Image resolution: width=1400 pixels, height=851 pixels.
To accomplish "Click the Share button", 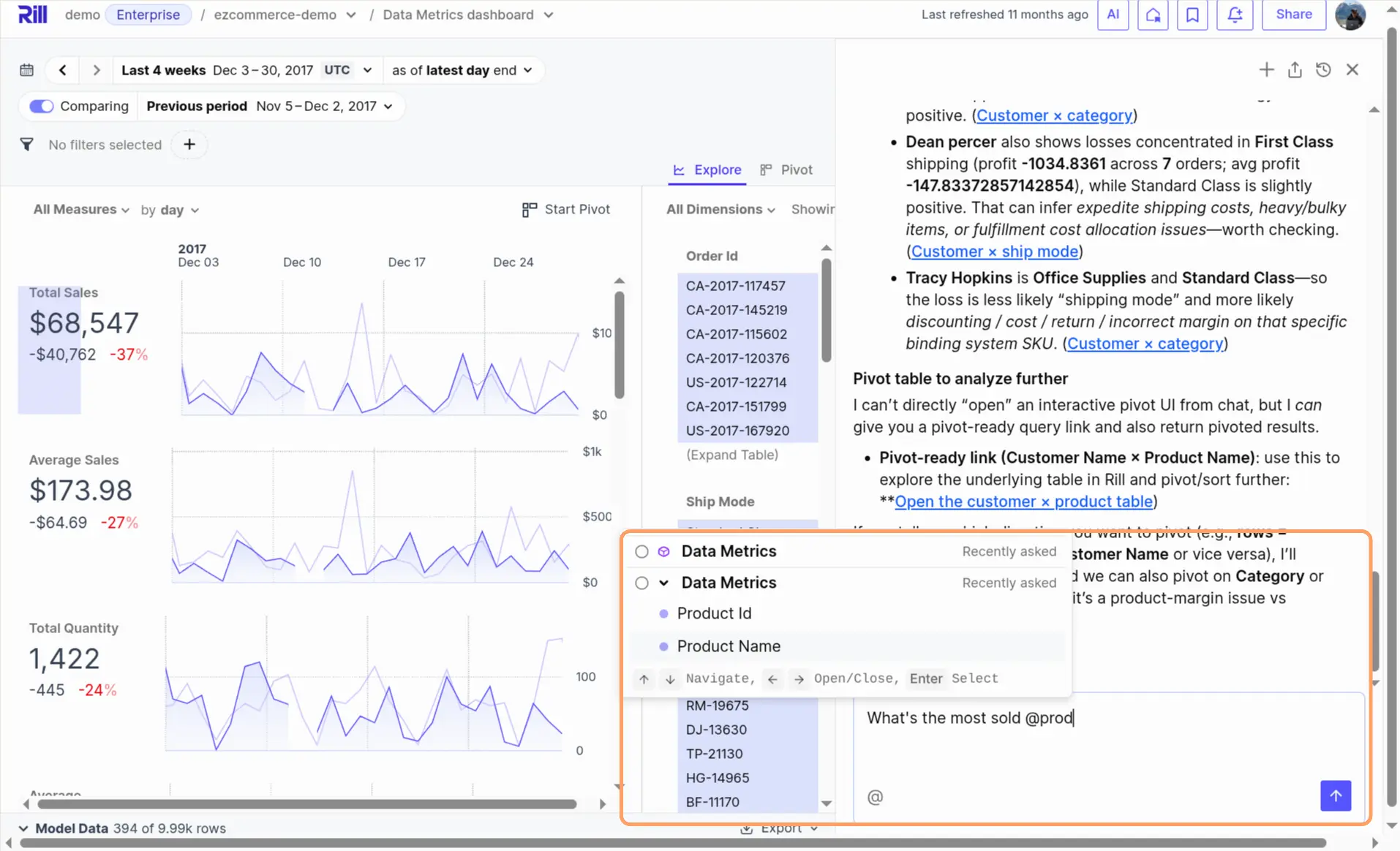I will coord(1294,15).
